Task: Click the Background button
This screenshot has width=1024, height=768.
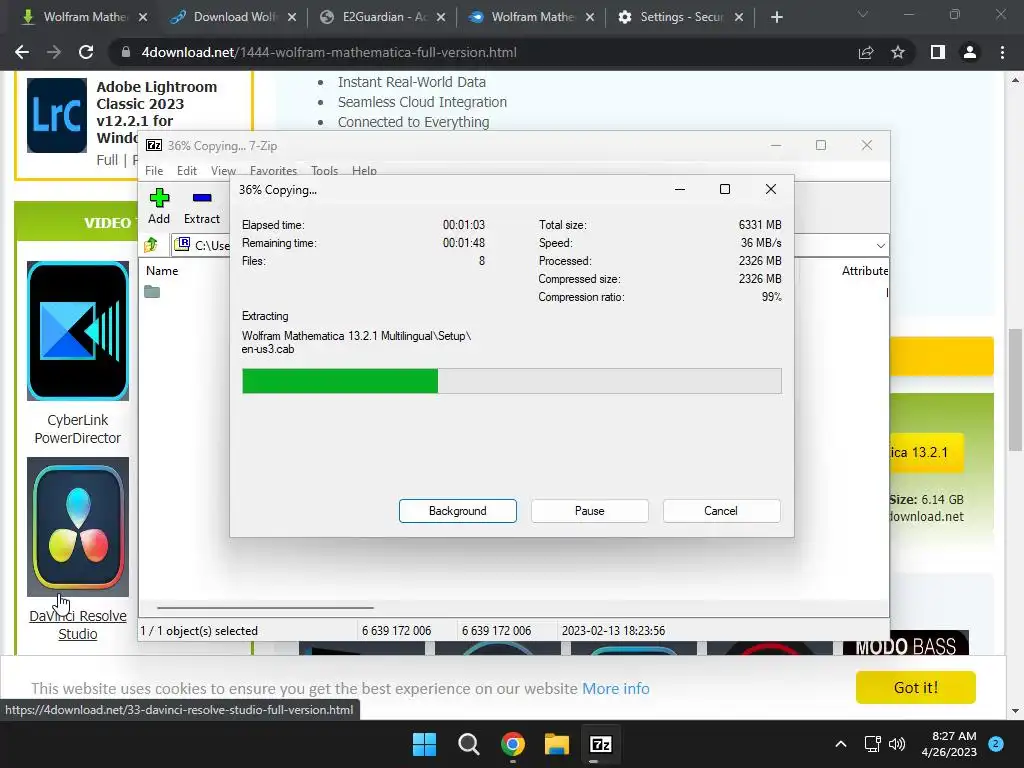Action: pyautogui.click(x=458, y=511)
